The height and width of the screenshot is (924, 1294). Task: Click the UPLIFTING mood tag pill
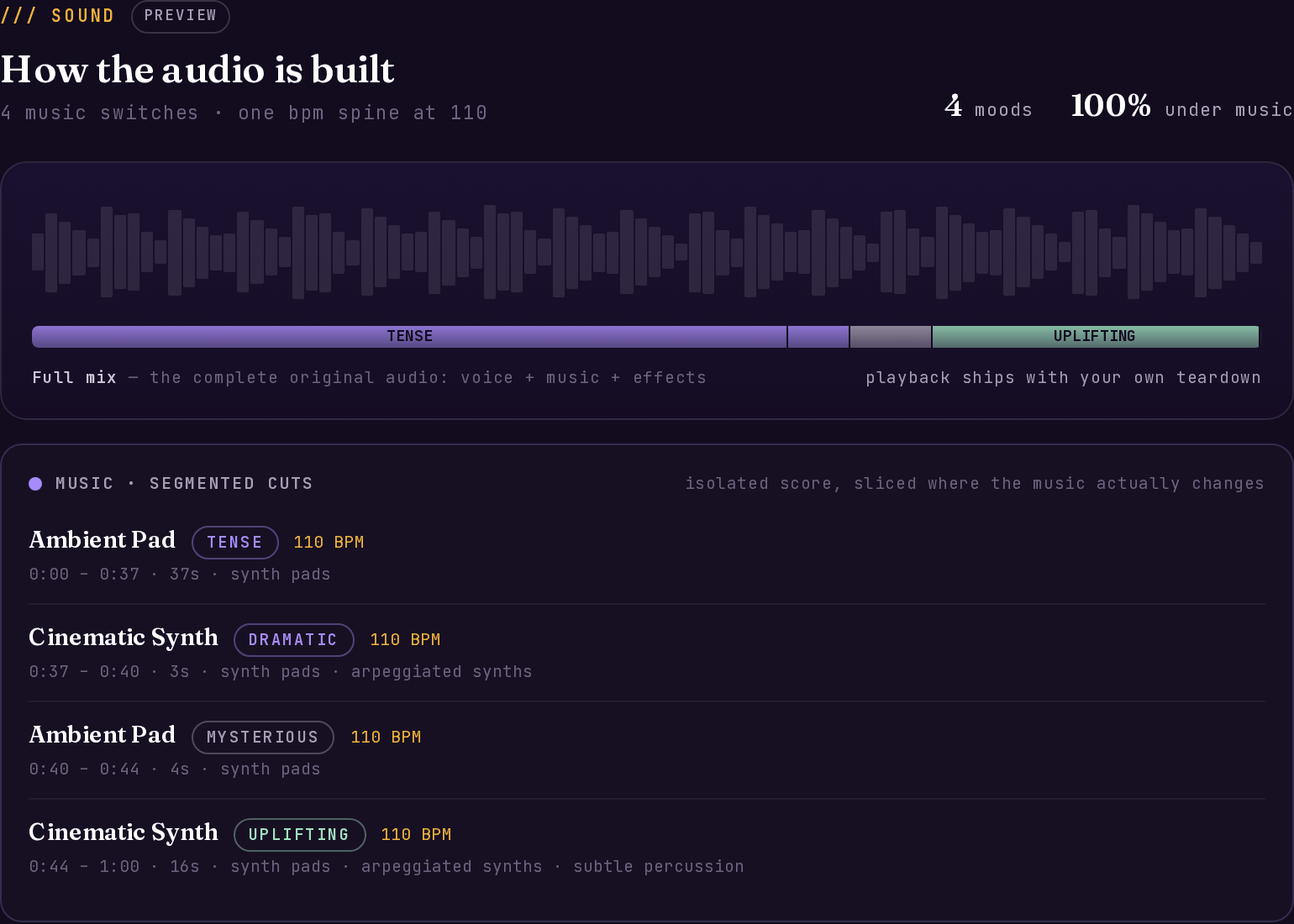point(299,835)
